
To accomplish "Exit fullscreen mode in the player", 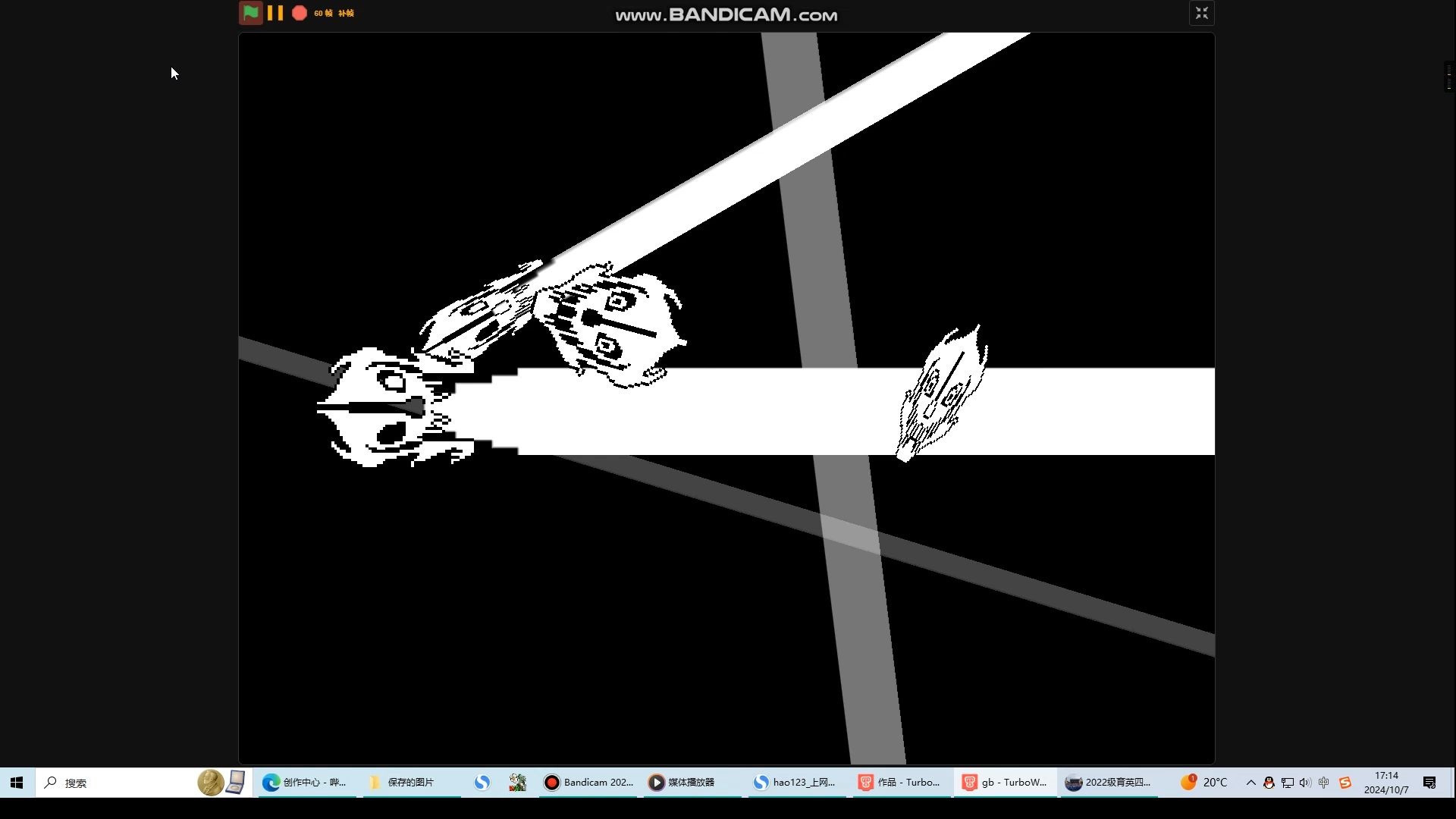I will tap(1202, 13).
